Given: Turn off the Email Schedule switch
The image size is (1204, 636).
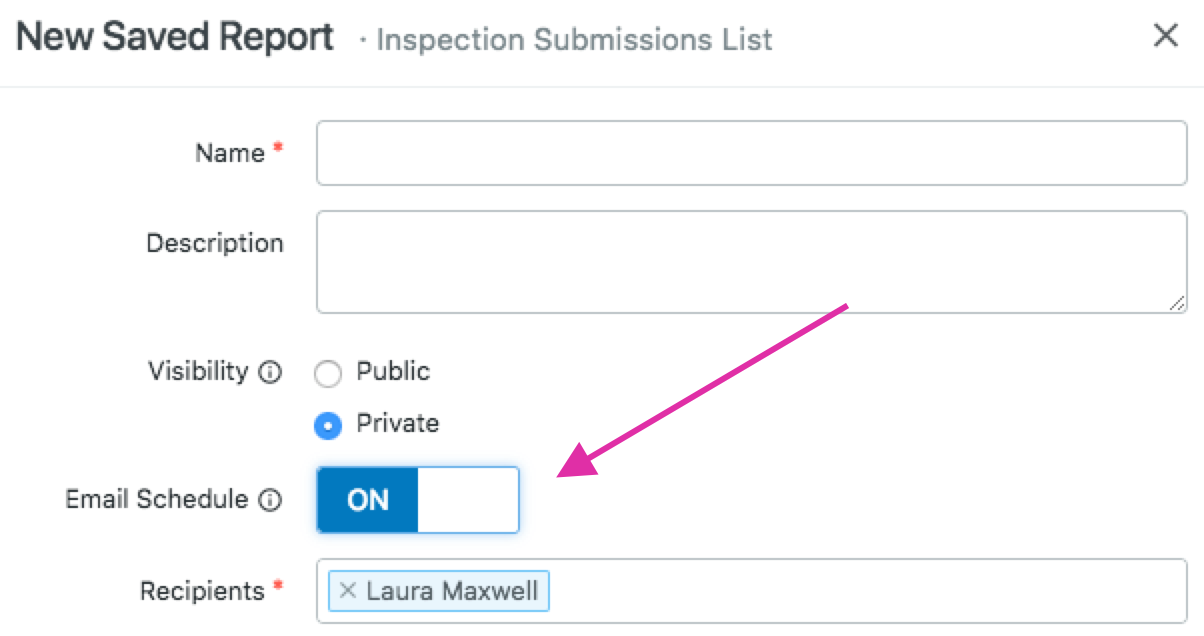Looking at the screenshot, I should pos(418,500).
